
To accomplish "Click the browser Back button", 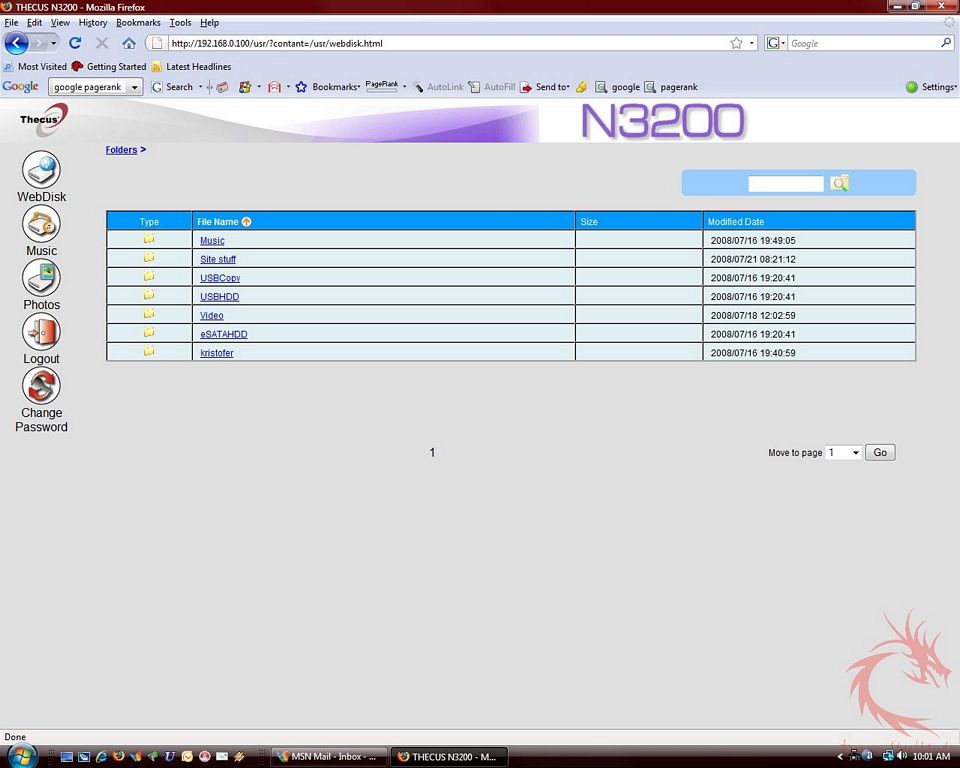I will click(x=17, y=43).
